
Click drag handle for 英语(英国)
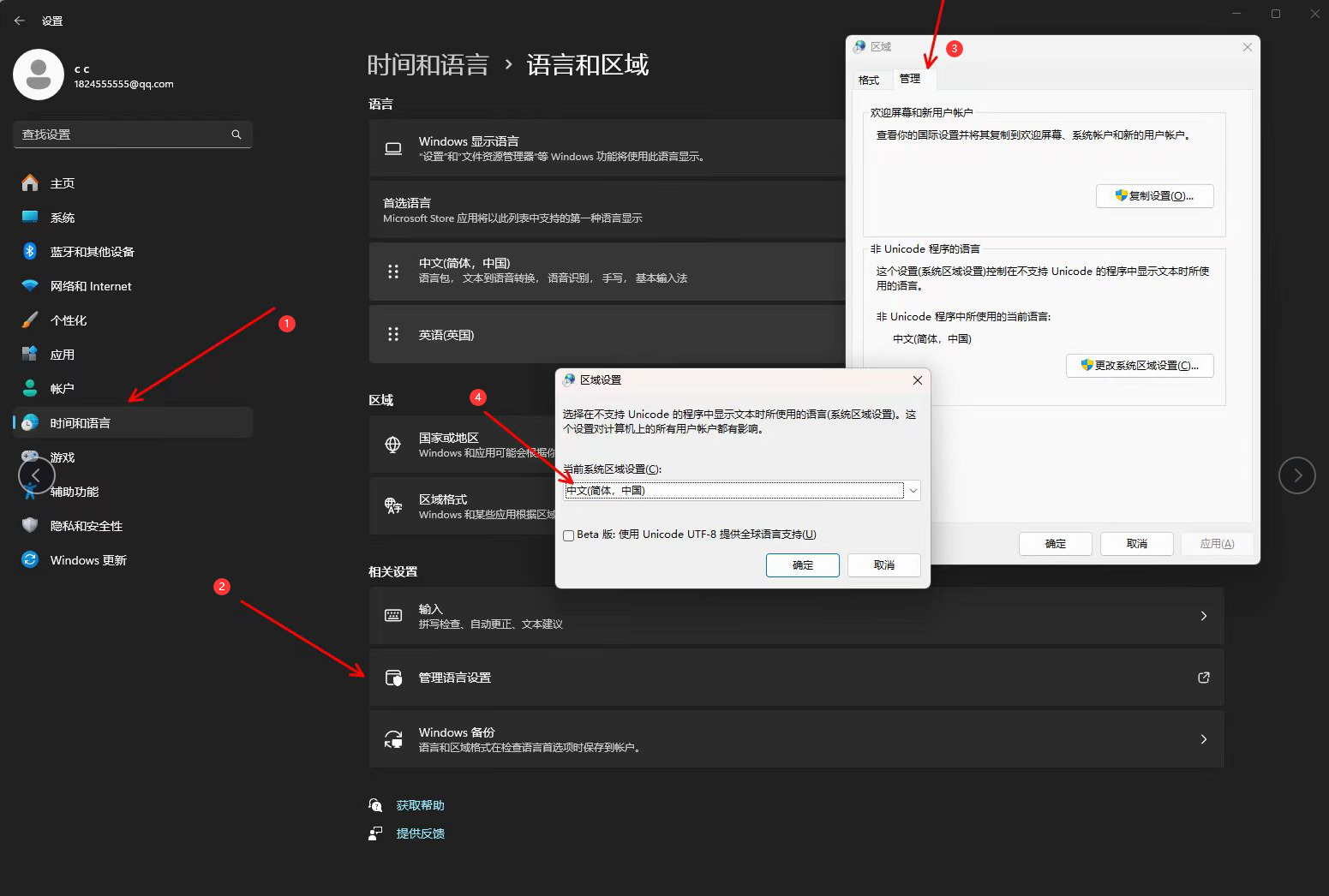393,334
